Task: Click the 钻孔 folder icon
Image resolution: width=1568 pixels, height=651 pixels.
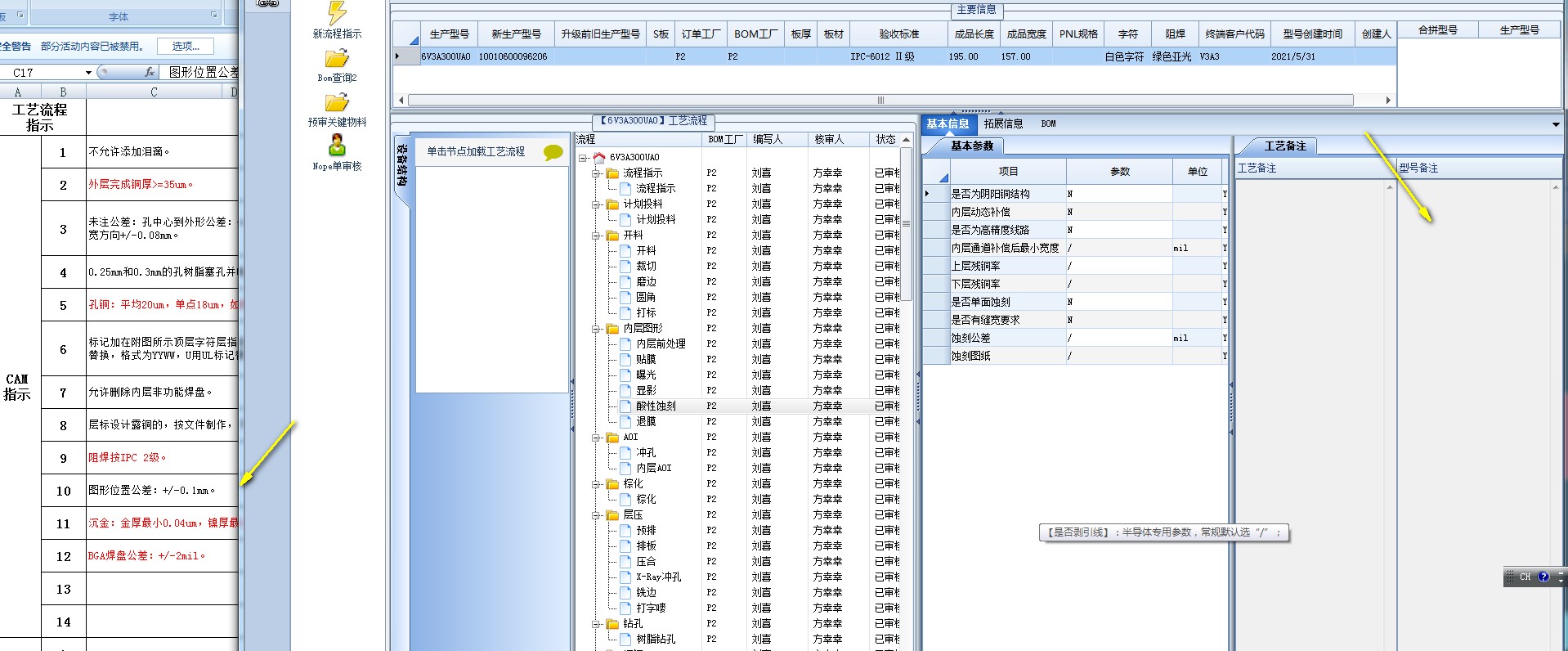Action: coord(612,623)
